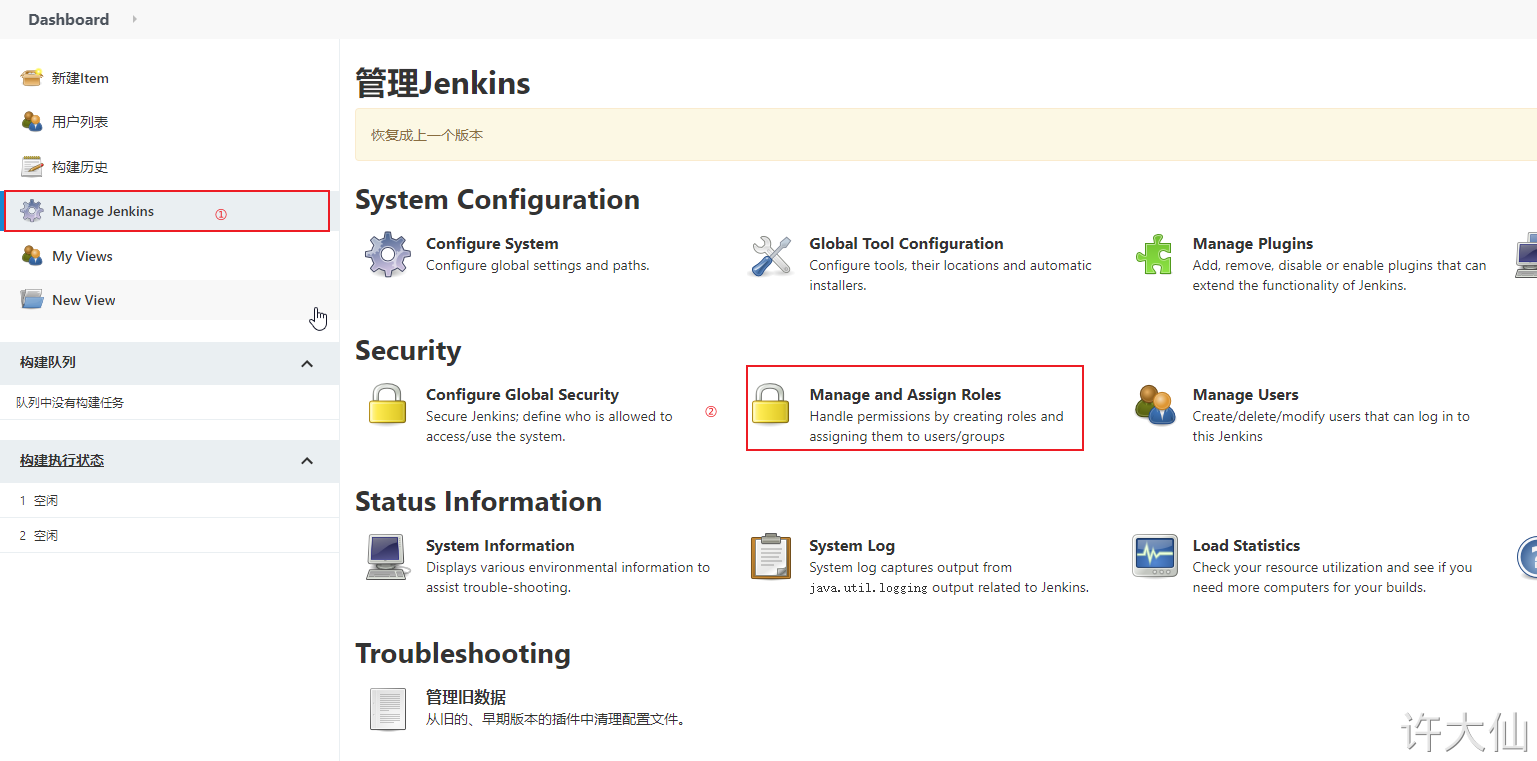Click the Manage Plugins puzzle icon
The height and width of the screenshot is (761, 1537).
[1154, 255]
